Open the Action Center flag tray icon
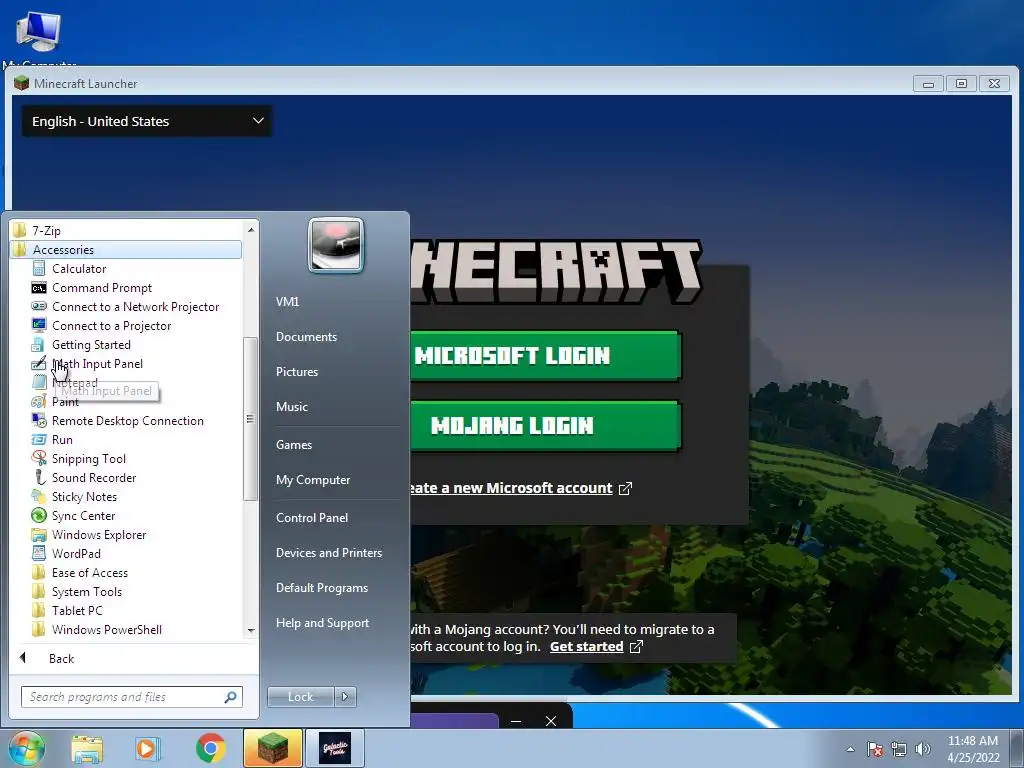The width and height of the screenshot is (1024, 768). point(875,749)
